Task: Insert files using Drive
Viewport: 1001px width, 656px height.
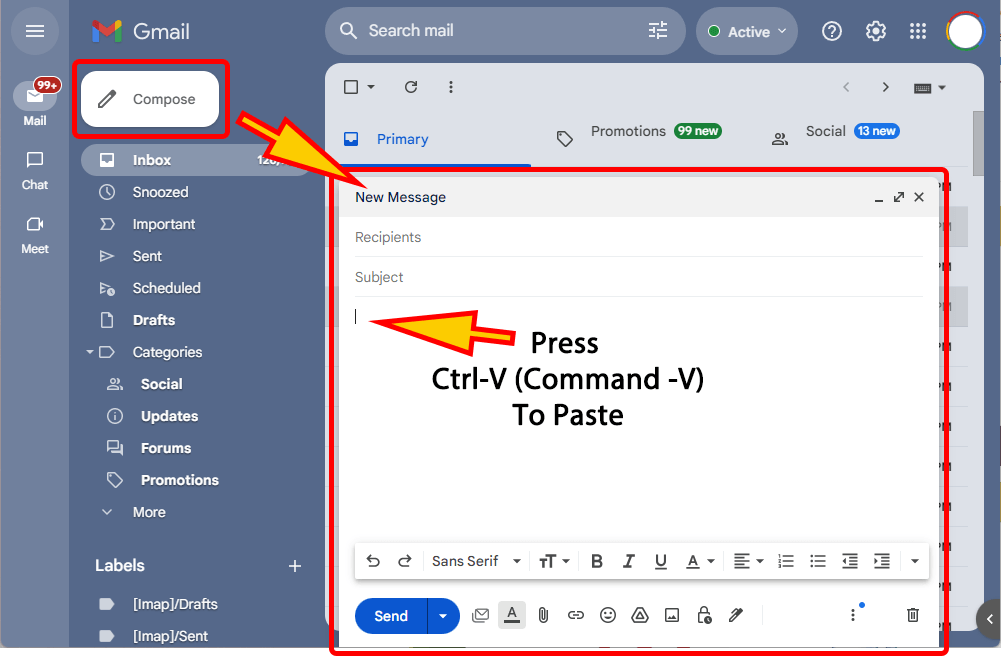Action: pyautogui.click(x=640, y=615)
